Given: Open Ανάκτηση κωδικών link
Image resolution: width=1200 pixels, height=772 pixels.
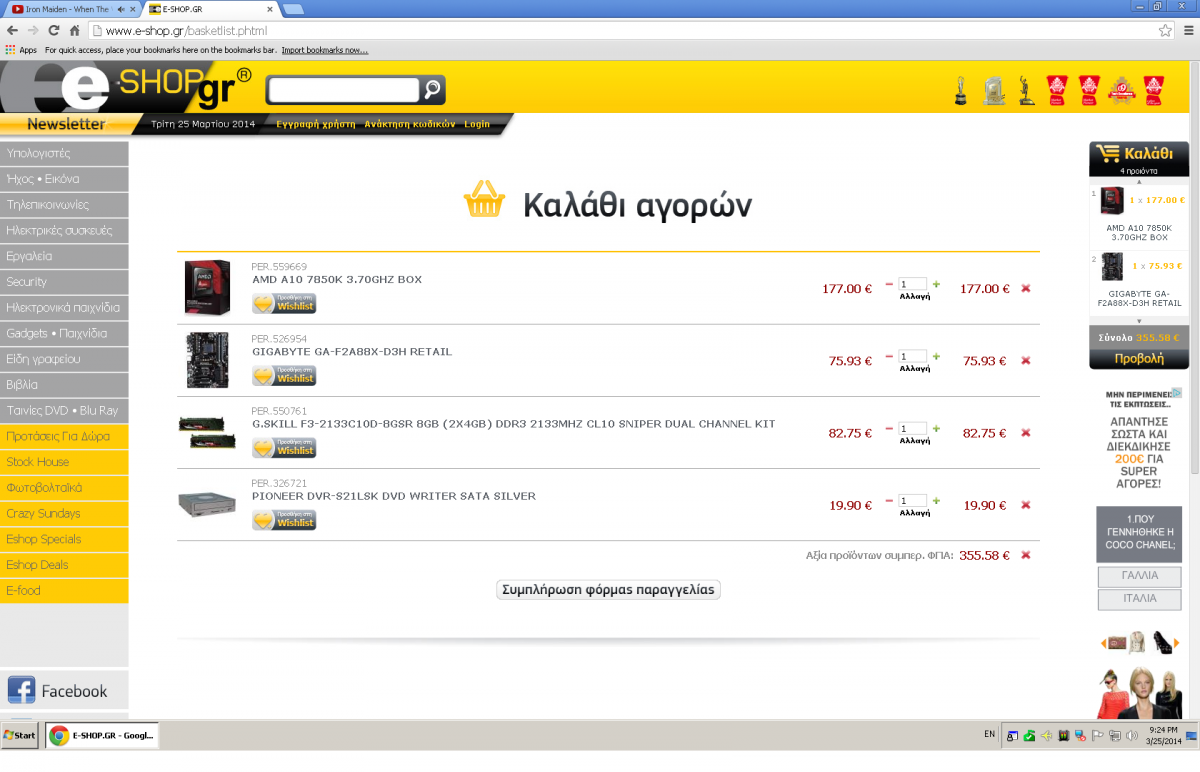Looking at the screenshot, I should 409,124.
